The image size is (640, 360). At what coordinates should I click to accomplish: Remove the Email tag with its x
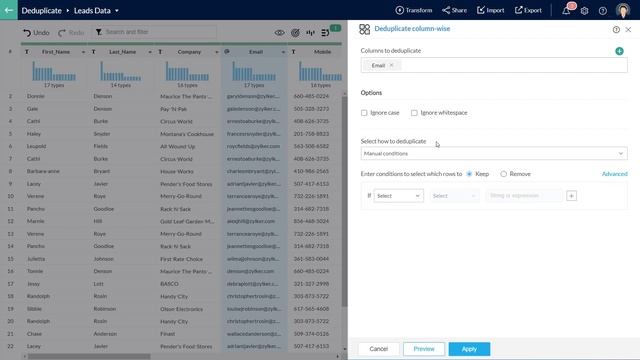click(391, 65)
